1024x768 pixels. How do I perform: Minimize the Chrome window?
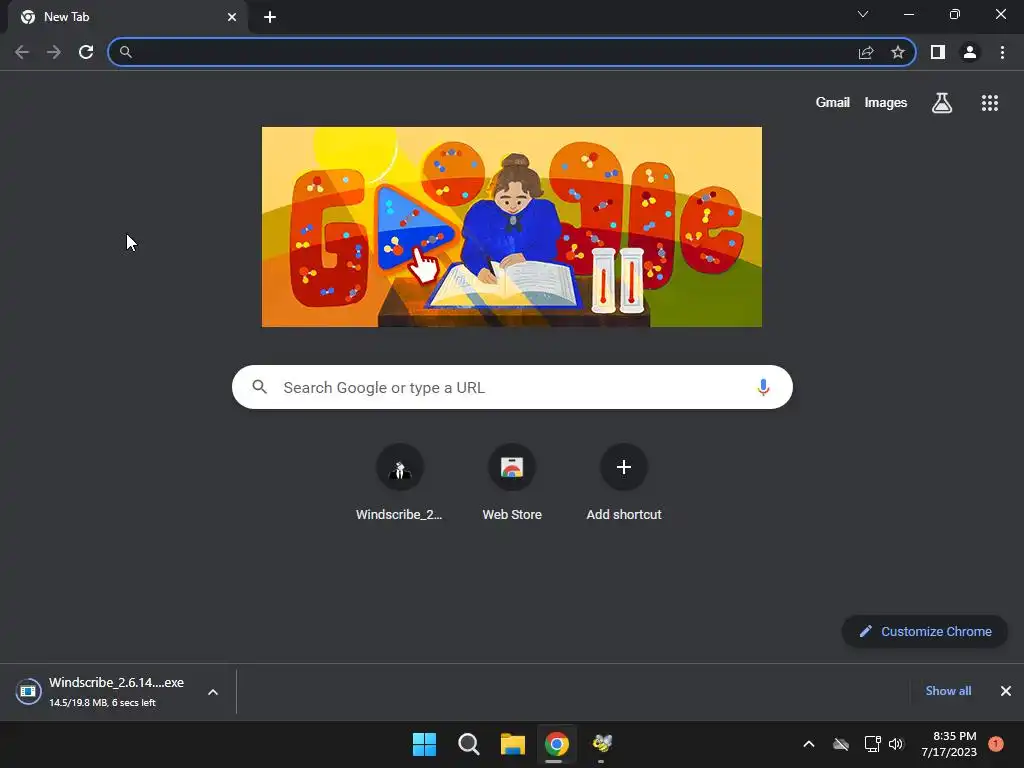(x=908, y=14)
